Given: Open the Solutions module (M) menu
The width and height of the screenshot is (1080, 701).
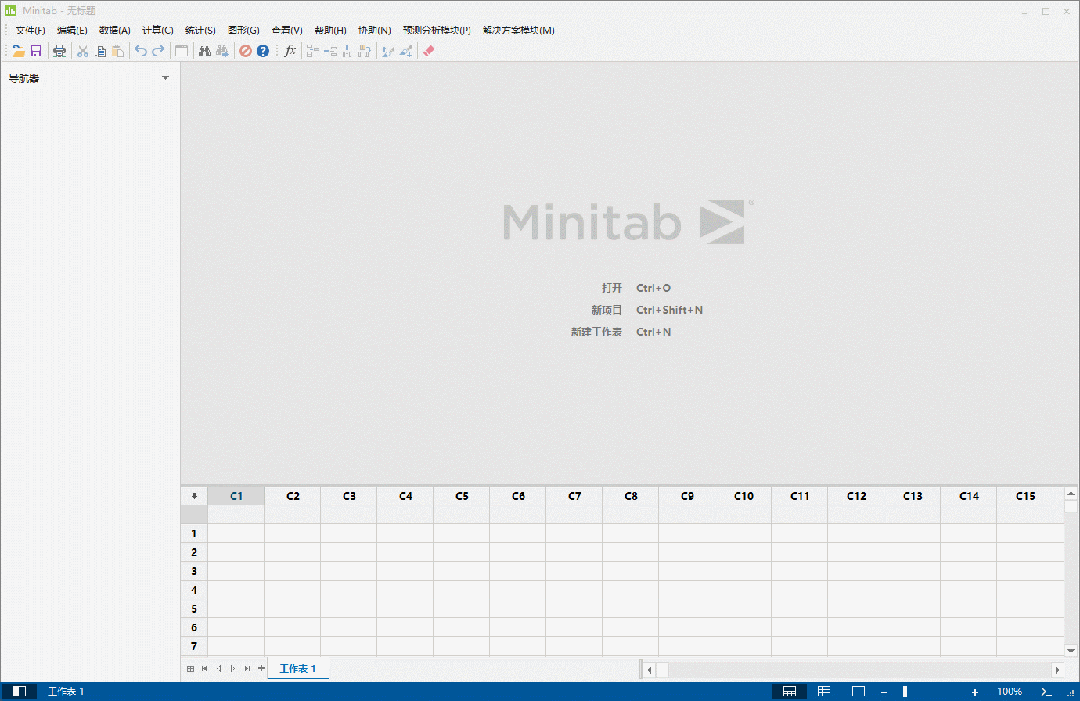Looking at the screenshot, I should click(519, 30).
